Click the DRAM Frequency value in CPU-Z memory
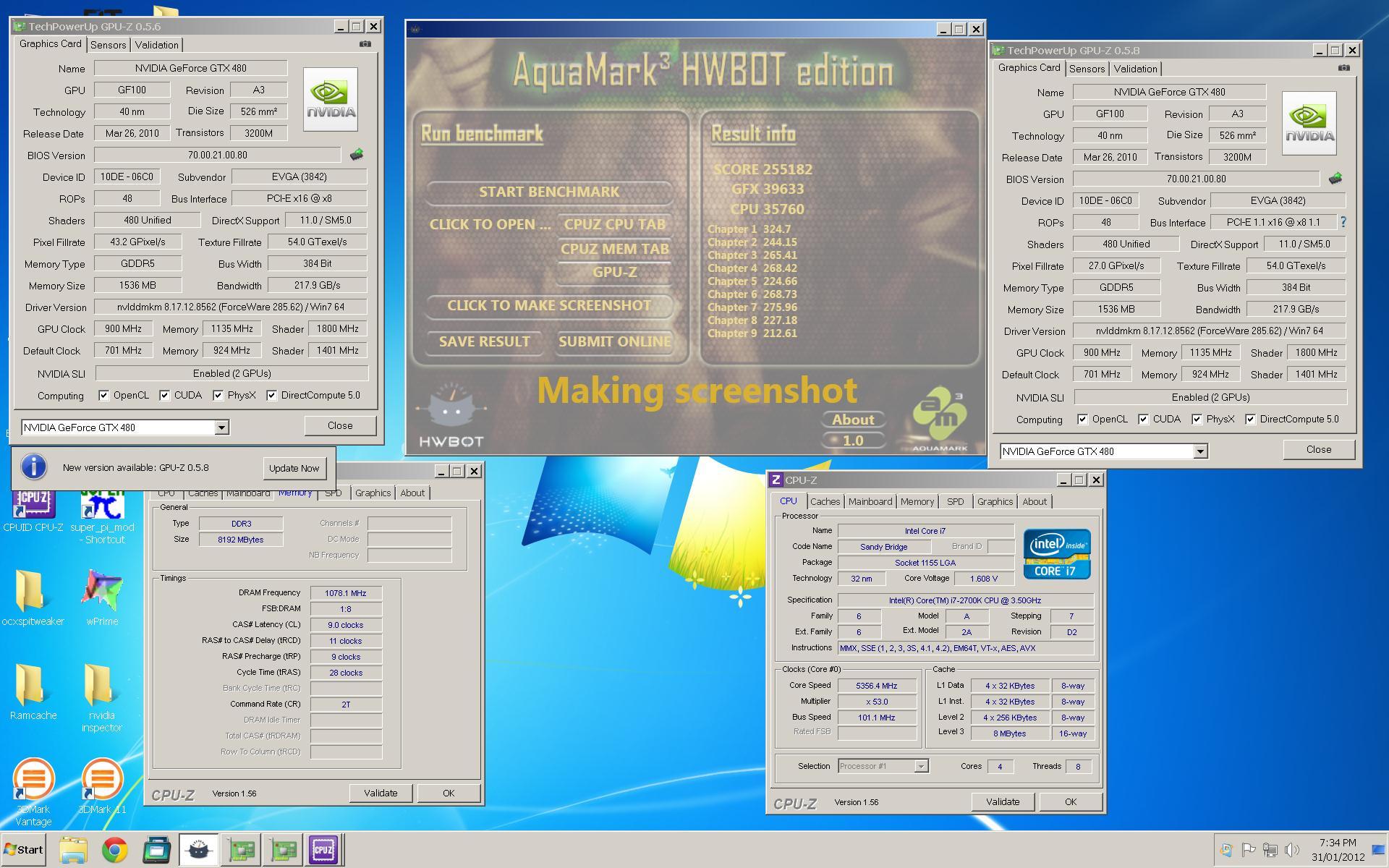Image resolution: width=1389 pixels, height=868 pixels. click(x=346, y=593)
